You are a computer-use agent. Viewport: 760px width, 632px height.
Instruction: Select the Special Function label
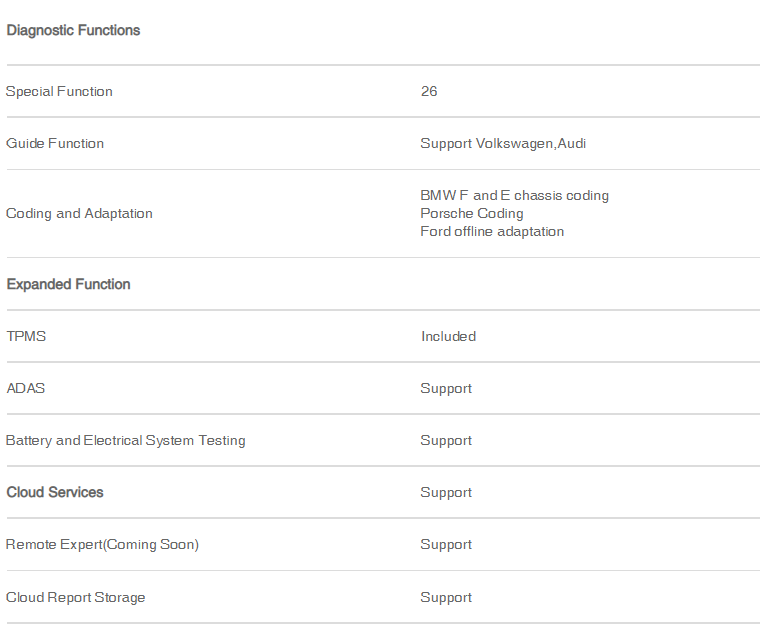coord(59,92)
